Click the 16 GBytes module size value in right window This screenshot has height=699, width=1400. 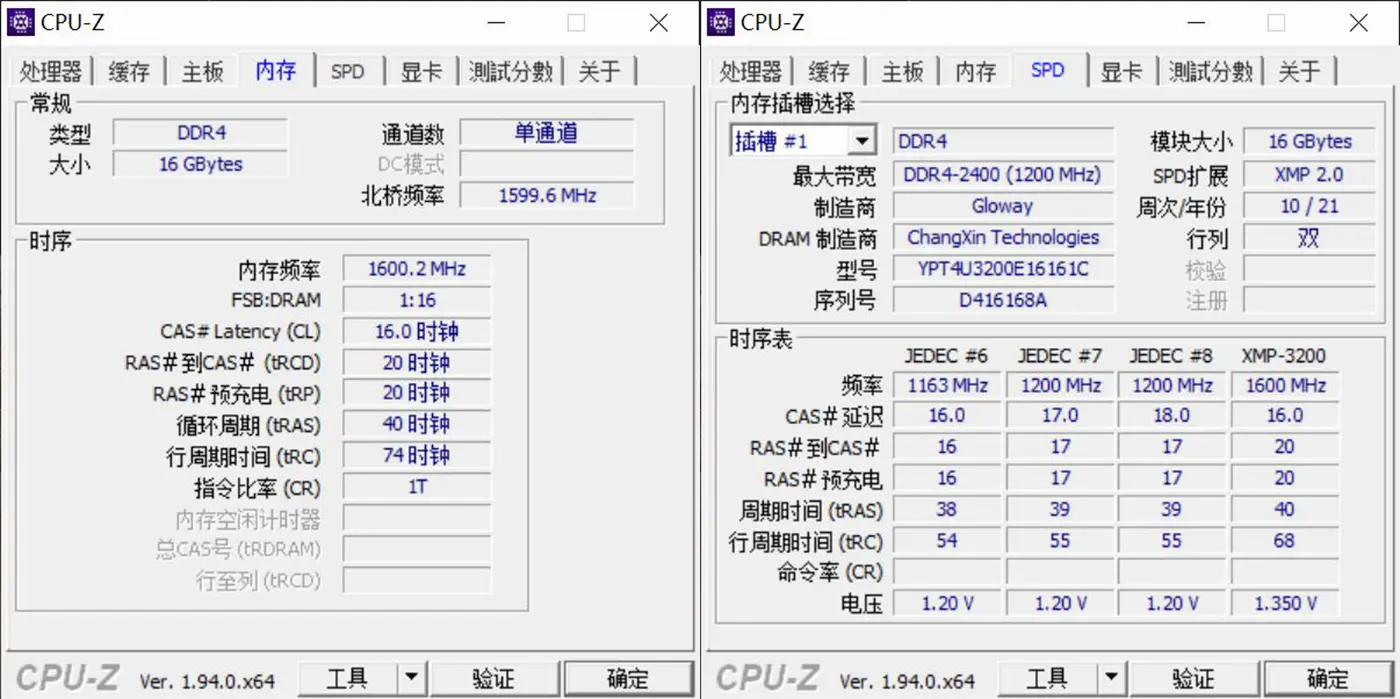[1309, 141]
